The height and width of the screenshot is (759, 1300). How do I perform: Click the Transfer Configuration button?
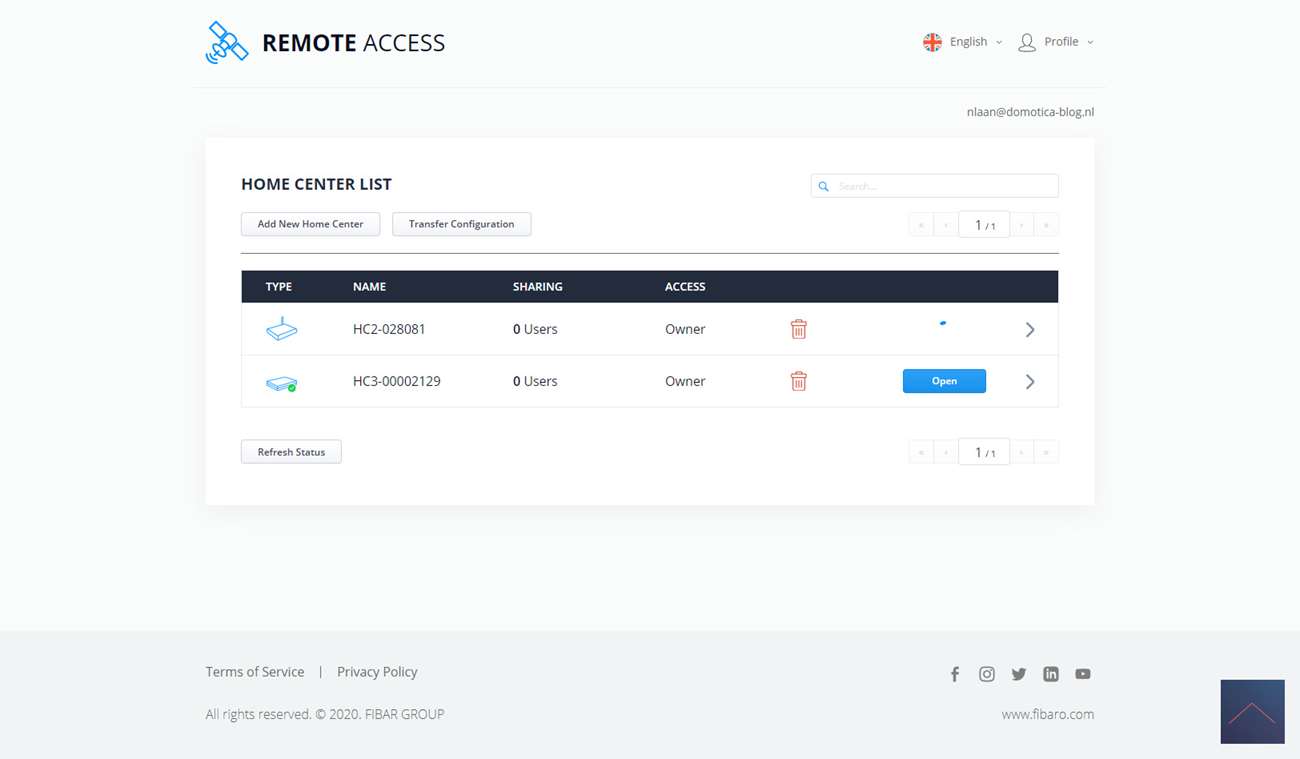pos(461,224)
